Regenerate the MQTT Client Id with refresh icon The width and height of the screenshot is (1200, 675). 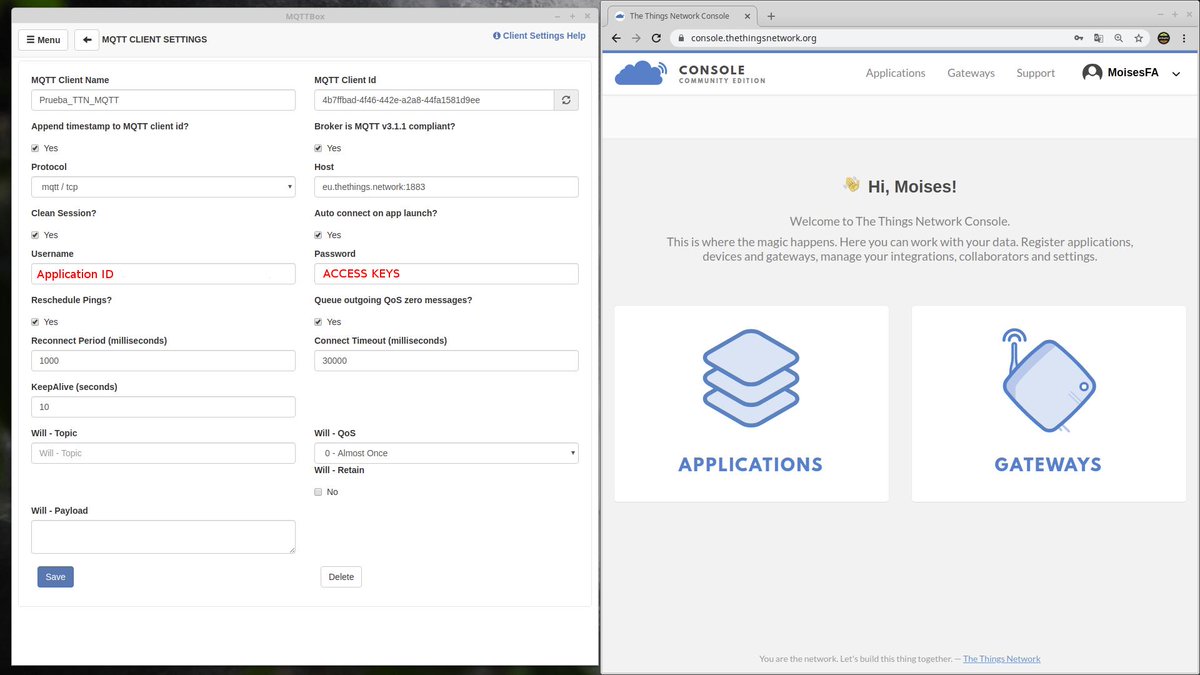[567, 100]
